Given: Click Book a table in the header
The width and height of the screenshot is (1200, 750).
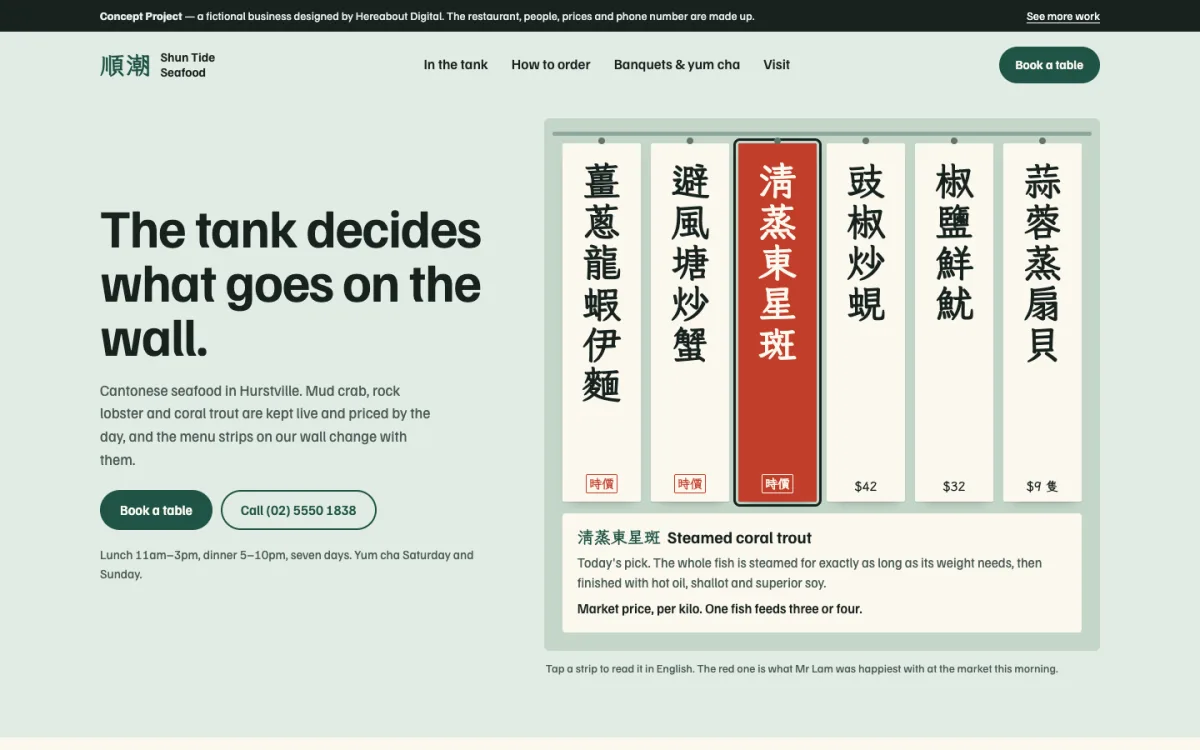Looking at the screenshot, I should point(1049,65).
